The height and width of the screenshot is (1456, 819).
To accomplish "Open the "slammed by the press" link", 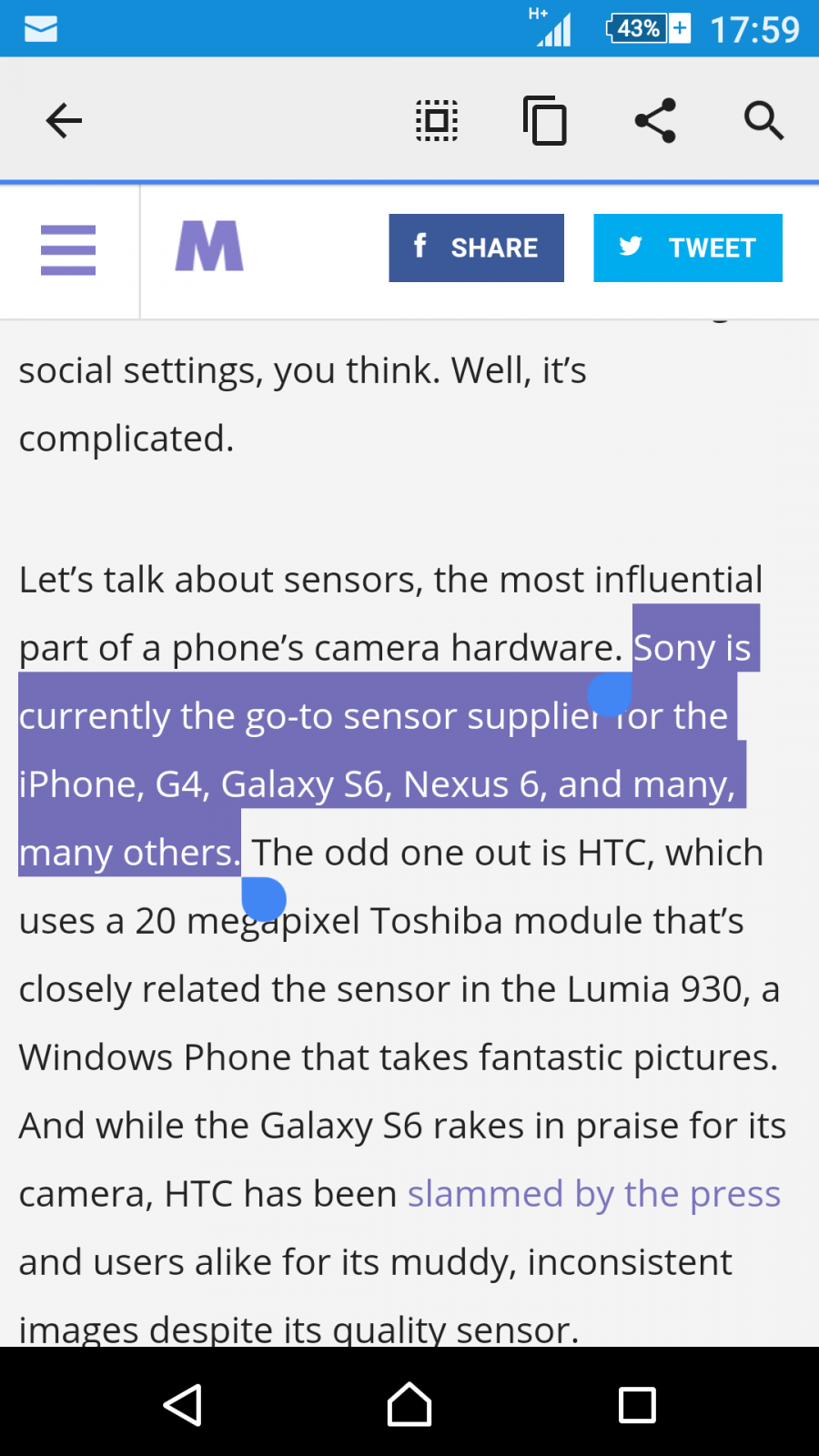I will pyautogui.click(x=593, y=1194).
